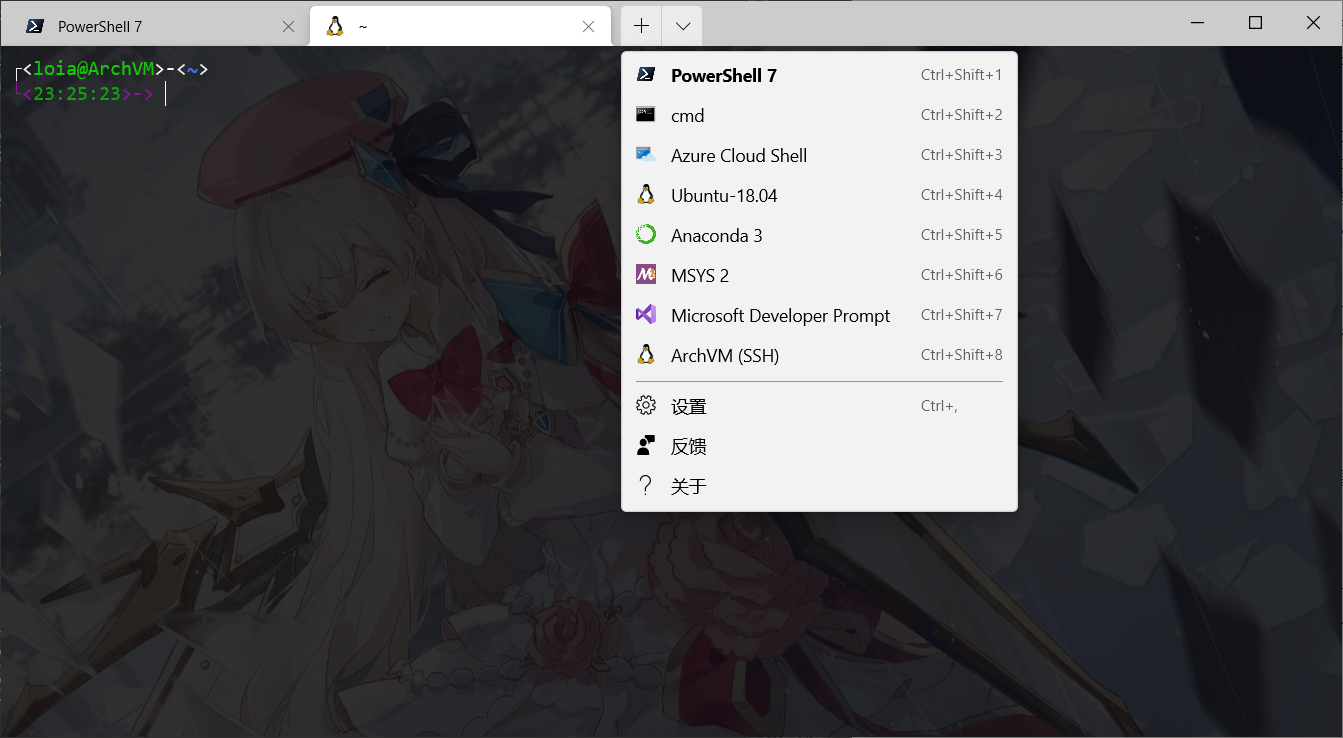Screen dimensions: 1343x738
Task: Open 反馈 feedback entry
Action: [x=819, y=446]
